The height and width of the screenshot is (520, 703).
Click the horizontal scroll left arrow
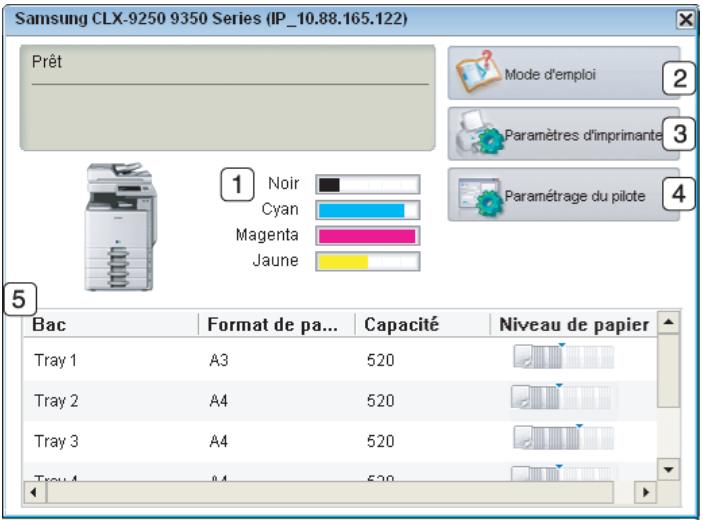(34, 492)
